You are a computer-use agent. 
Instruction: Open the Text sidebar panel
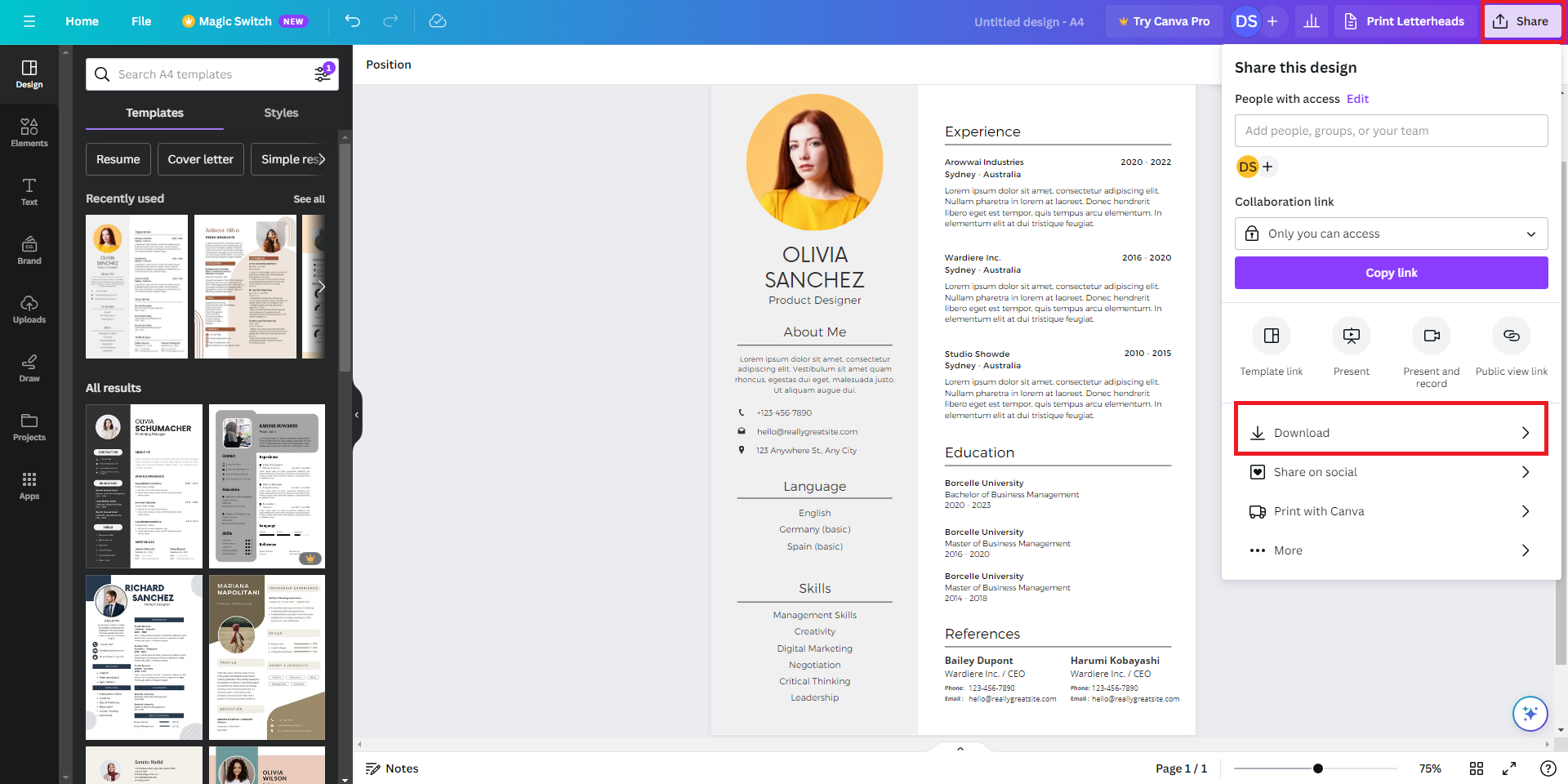click(x=29, y=192)
